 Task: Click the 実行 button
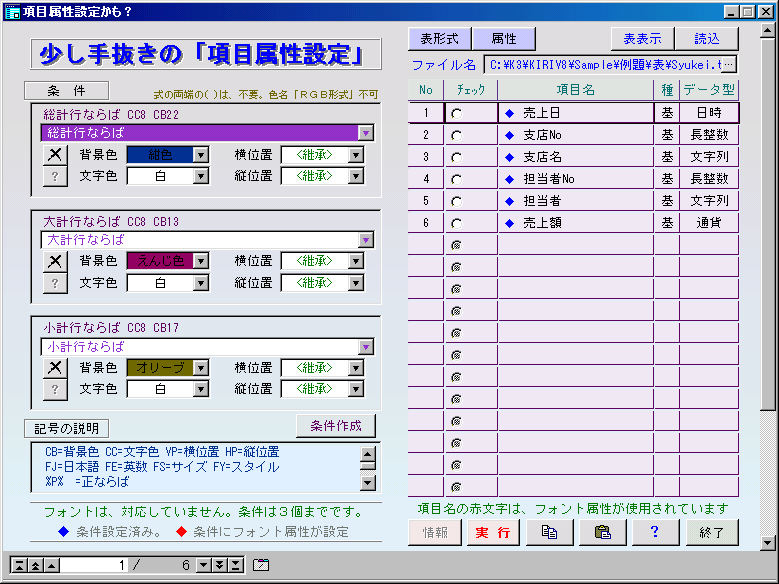[x=493, y=532]
